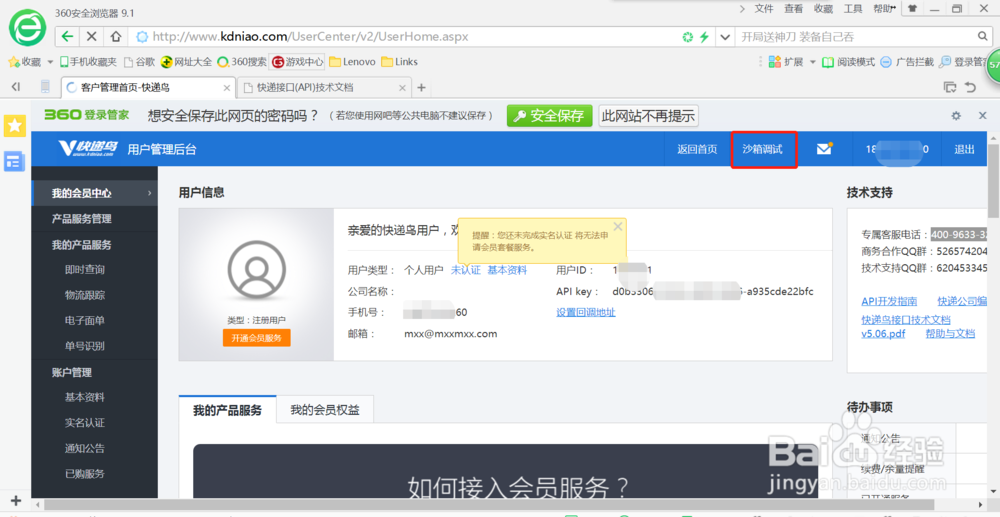The width and height of the screenshot is (1000, 517).
Task: Open 手机收藏夹 bookmark
Action: 88,62
